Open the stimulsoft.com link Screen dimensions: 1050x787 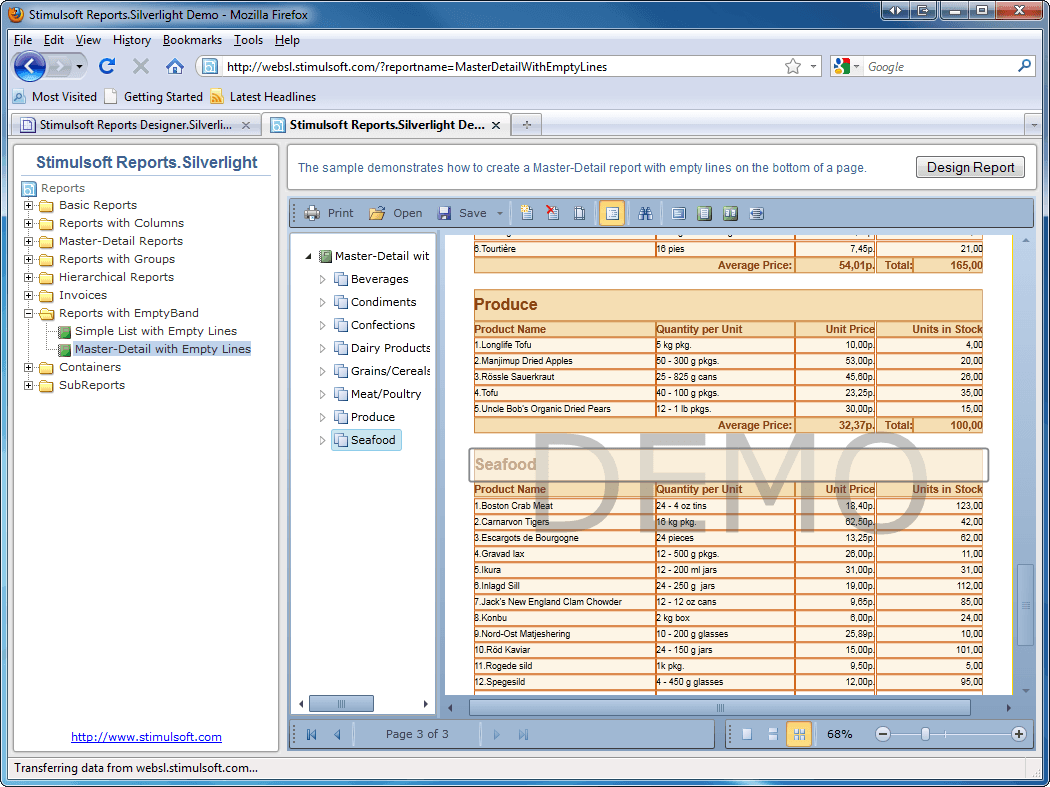click(146, 737)
